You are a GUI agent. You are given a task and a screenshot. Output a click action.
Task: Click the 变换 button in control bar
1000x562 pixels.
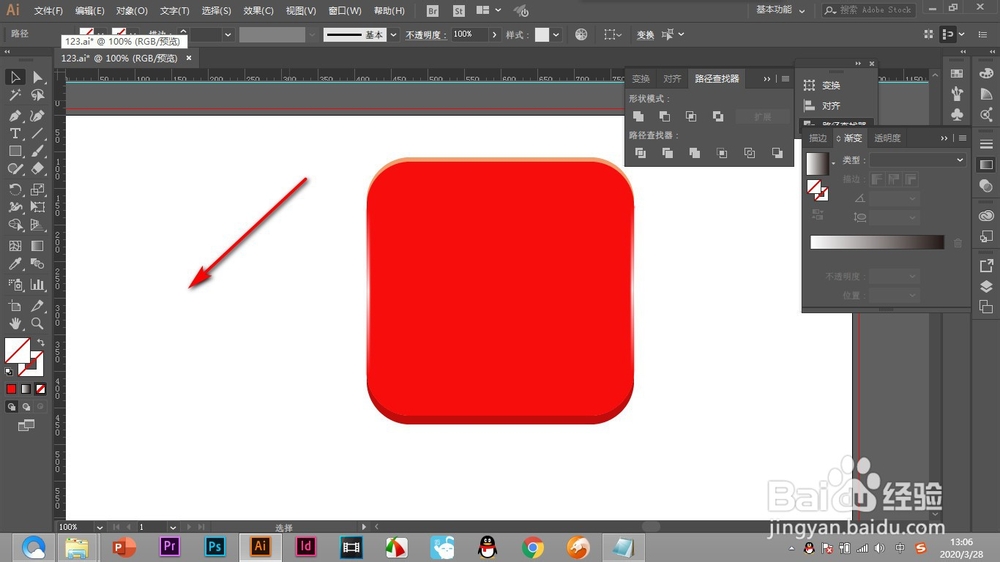click(645, 35)
